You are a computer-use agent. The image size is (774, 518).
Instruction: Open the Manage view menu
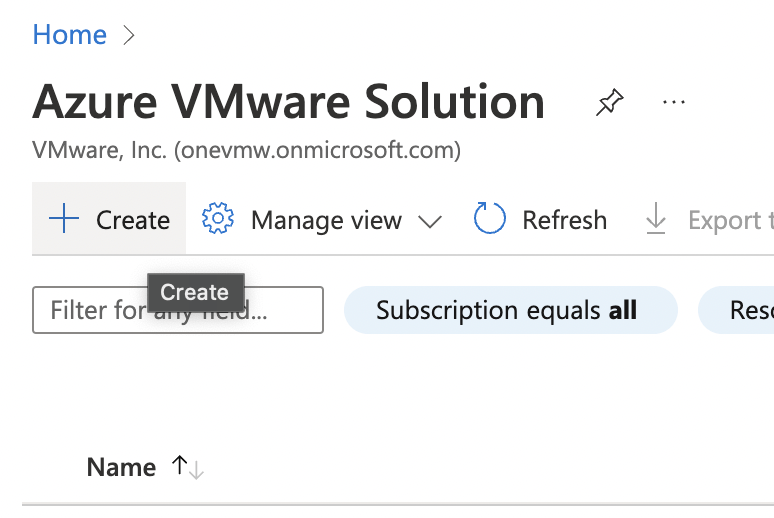(326, 220)
